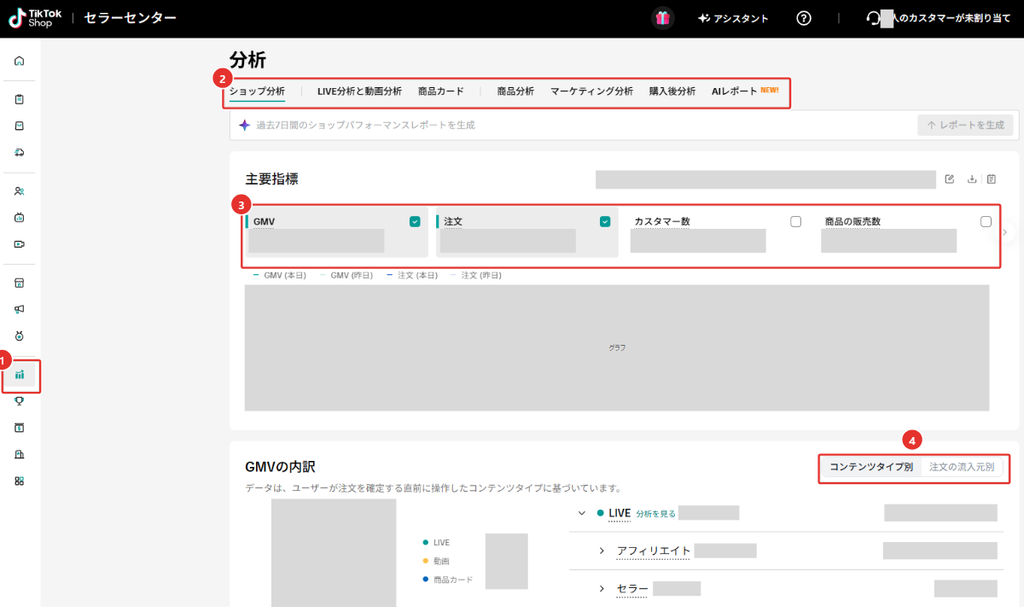Click the 分析を見る link next to LIVE
Image resolution: width=1024 pixels, height=607 pixels.
[x=656, y=514]
